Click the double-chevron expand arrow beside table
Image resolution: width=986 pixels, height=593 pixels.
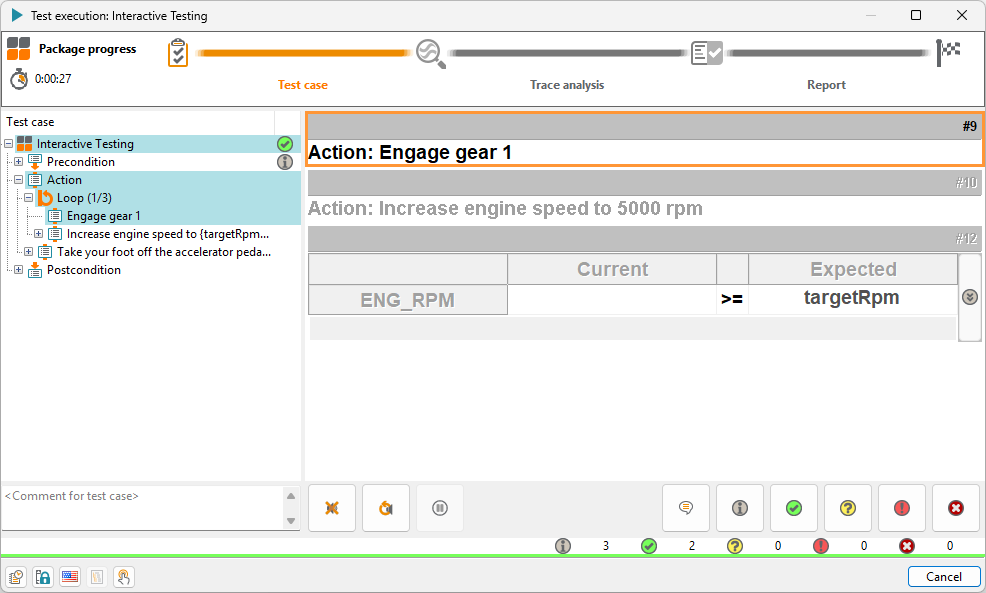tap(970, 297)
